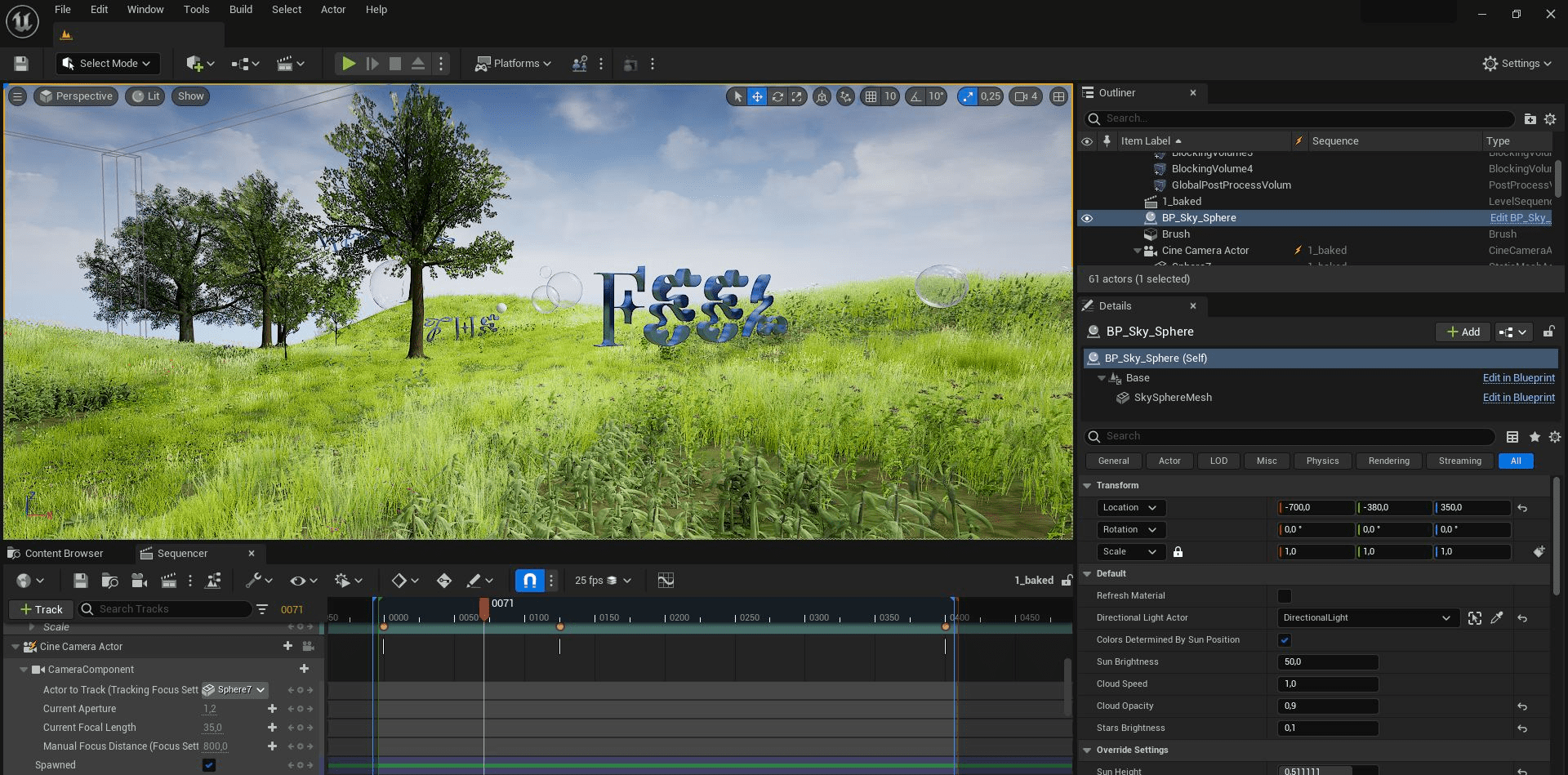Click the Add component button
The width and height of the screenshot is (1568, 775).
point(1463,332)
